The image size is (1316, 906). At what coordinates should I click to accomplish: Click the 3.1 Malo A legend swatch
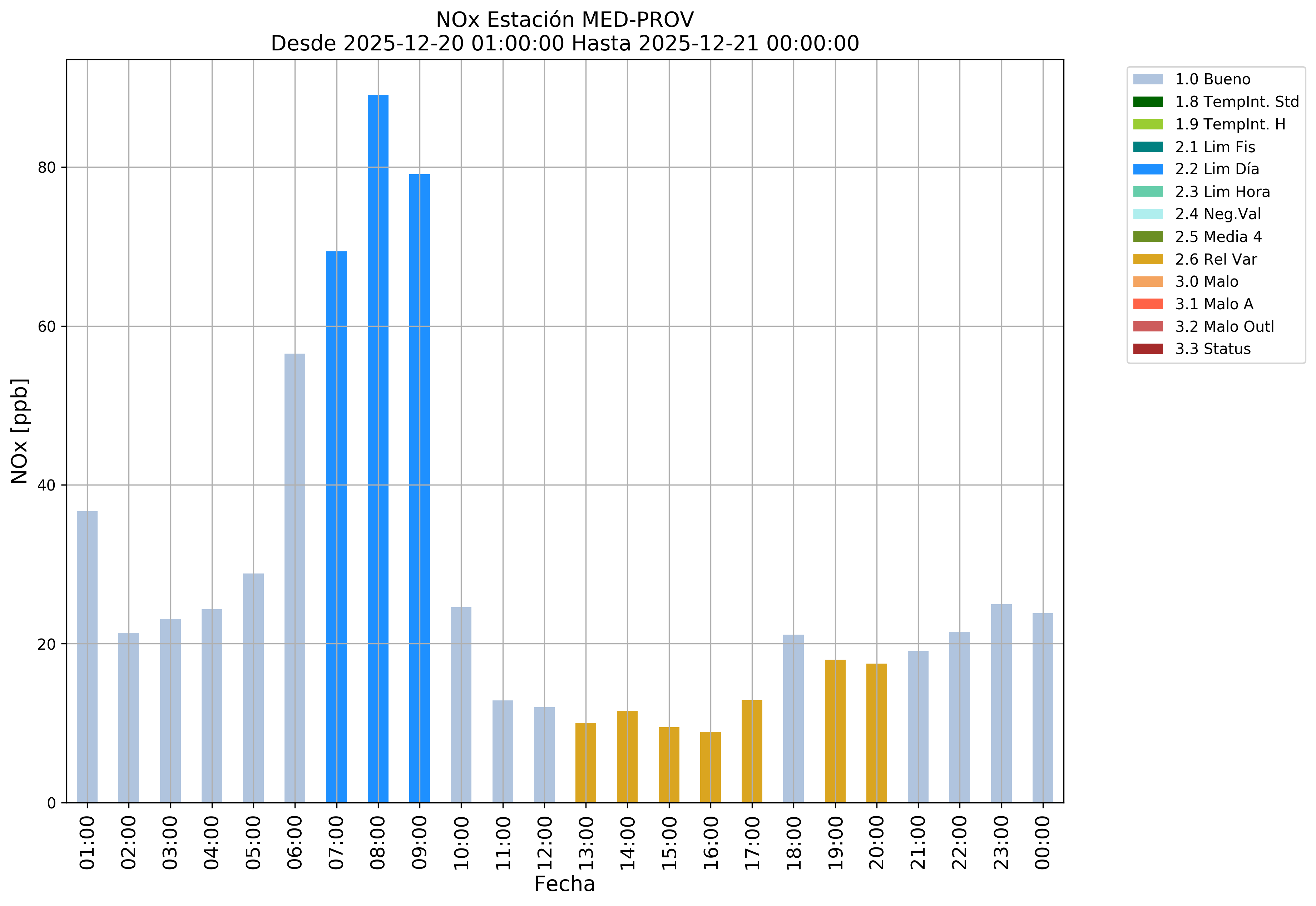tap(1147, 304)
